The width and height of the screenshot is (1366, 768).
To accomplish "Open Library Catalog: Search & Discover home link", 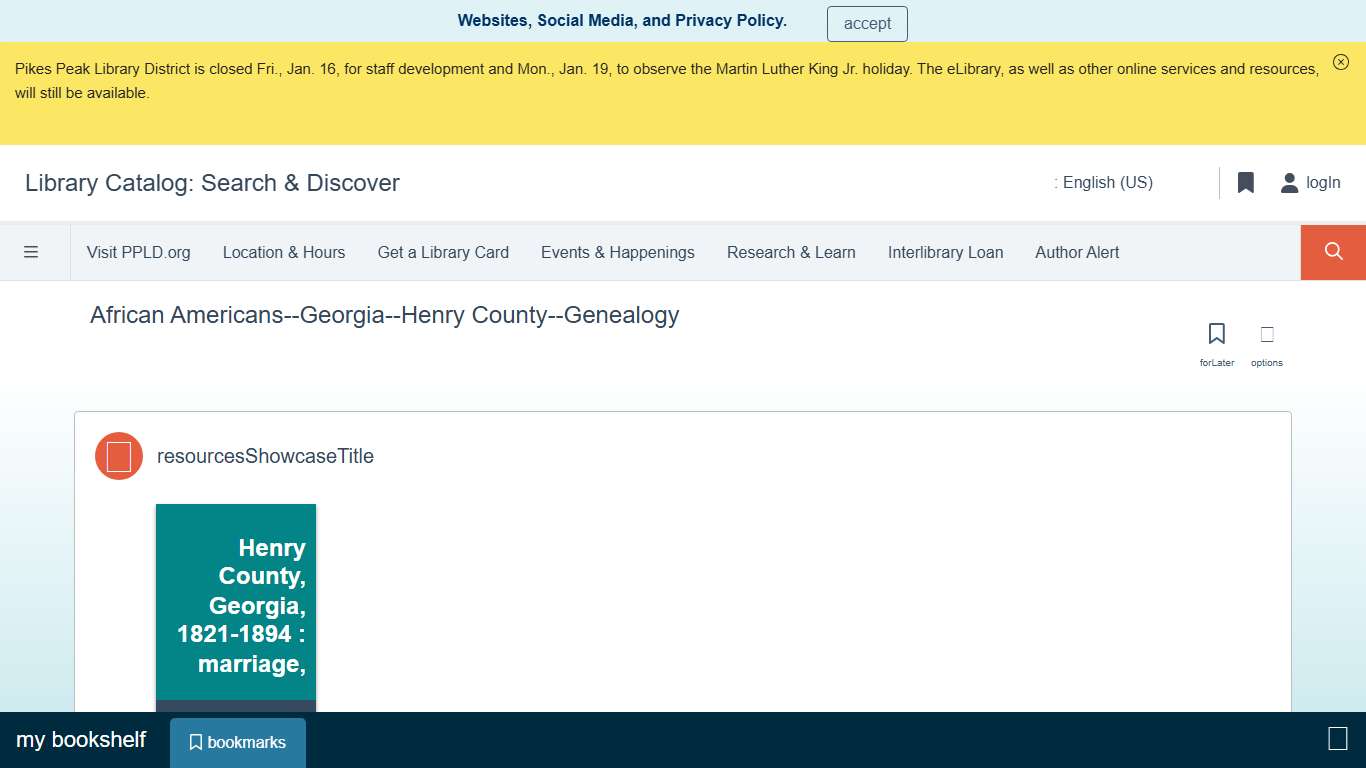I will (212, 183).
